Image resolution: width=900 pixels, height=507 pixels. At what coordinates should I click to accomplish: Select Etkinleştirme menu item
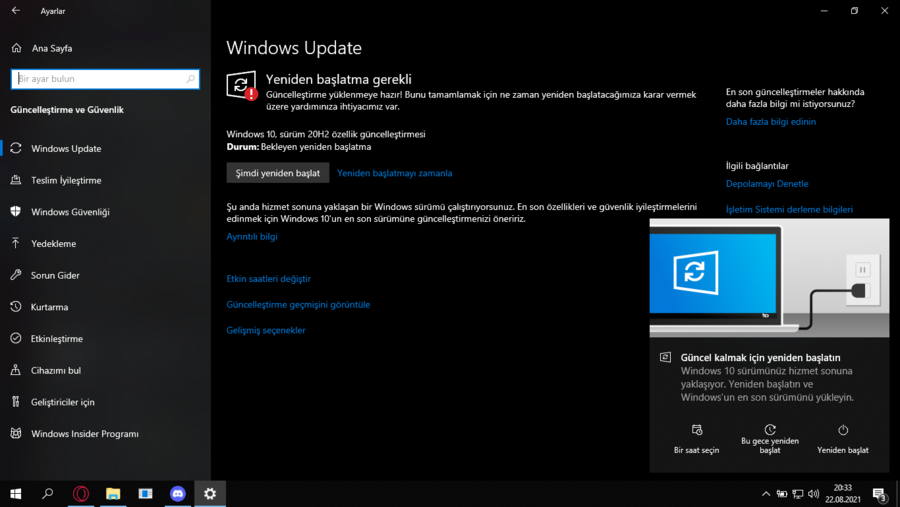(105, 338)
